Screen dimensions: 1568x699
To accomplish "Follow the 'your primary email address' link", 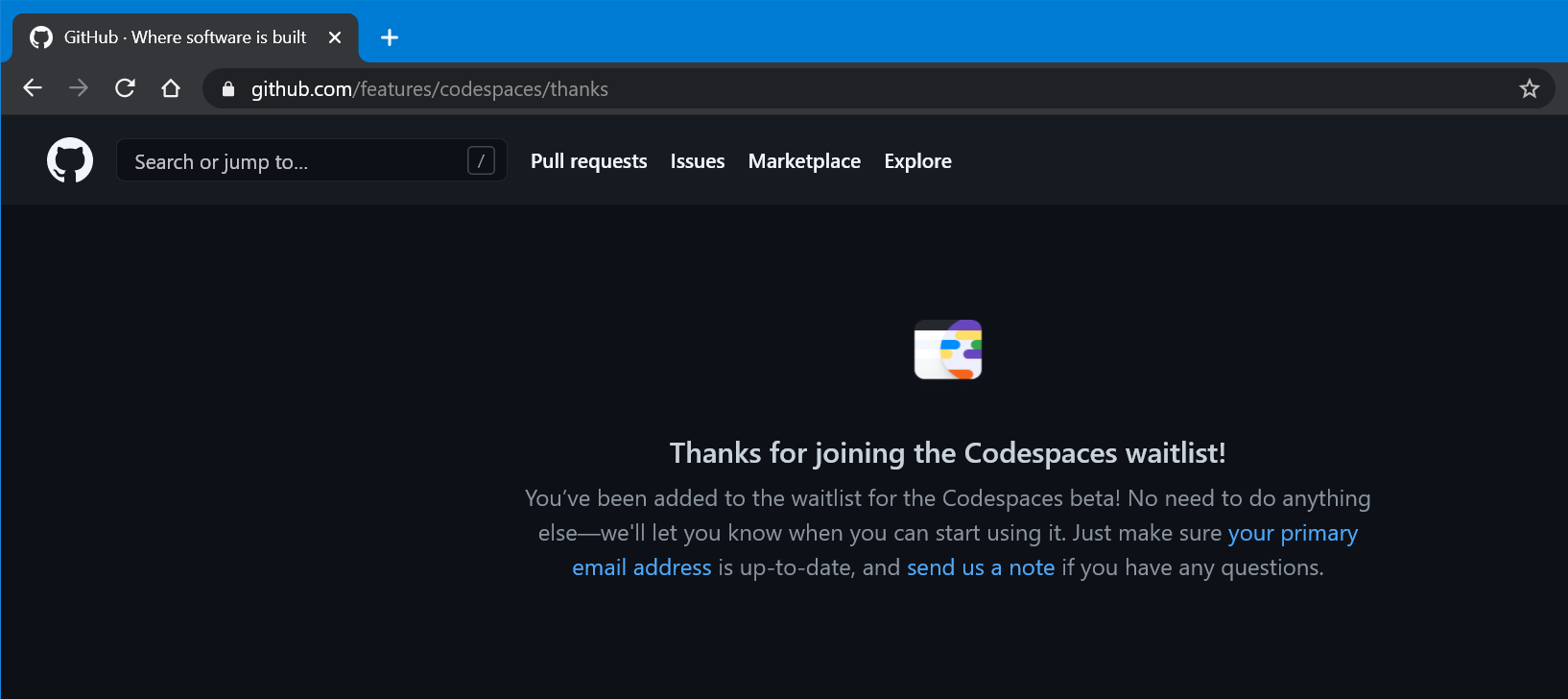I will (1293, 533).
